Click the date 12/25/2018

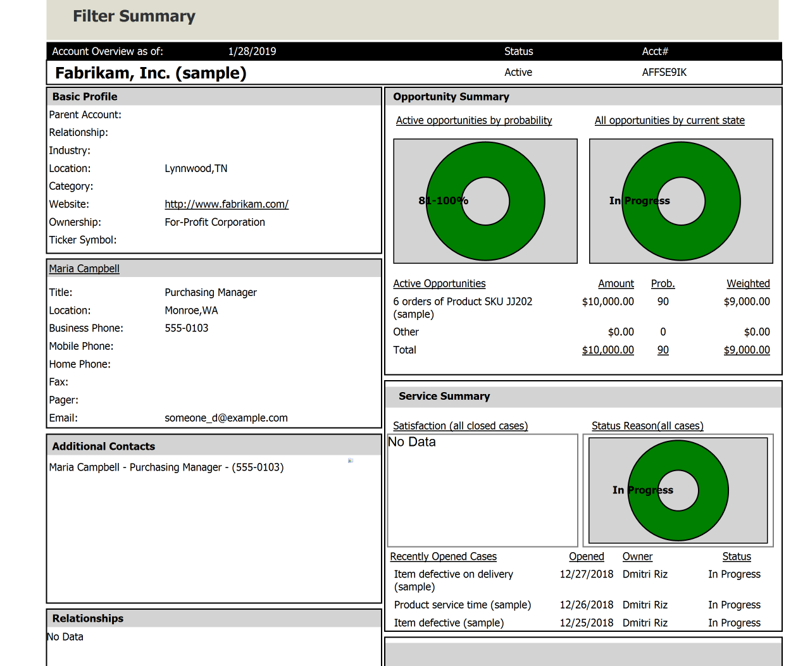(587, 623)
